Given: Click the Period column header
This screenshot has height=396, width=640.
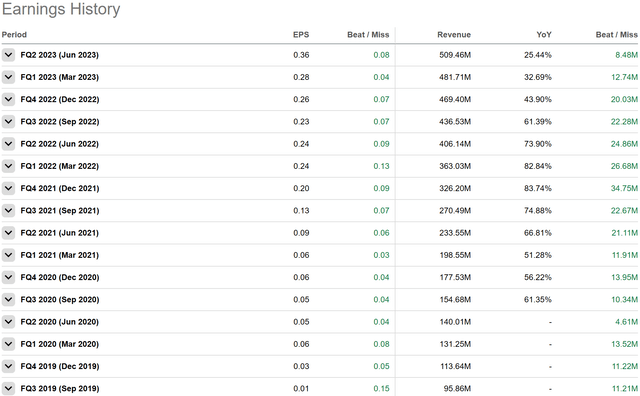Looking at the screenshot, I should coord(14,35).
